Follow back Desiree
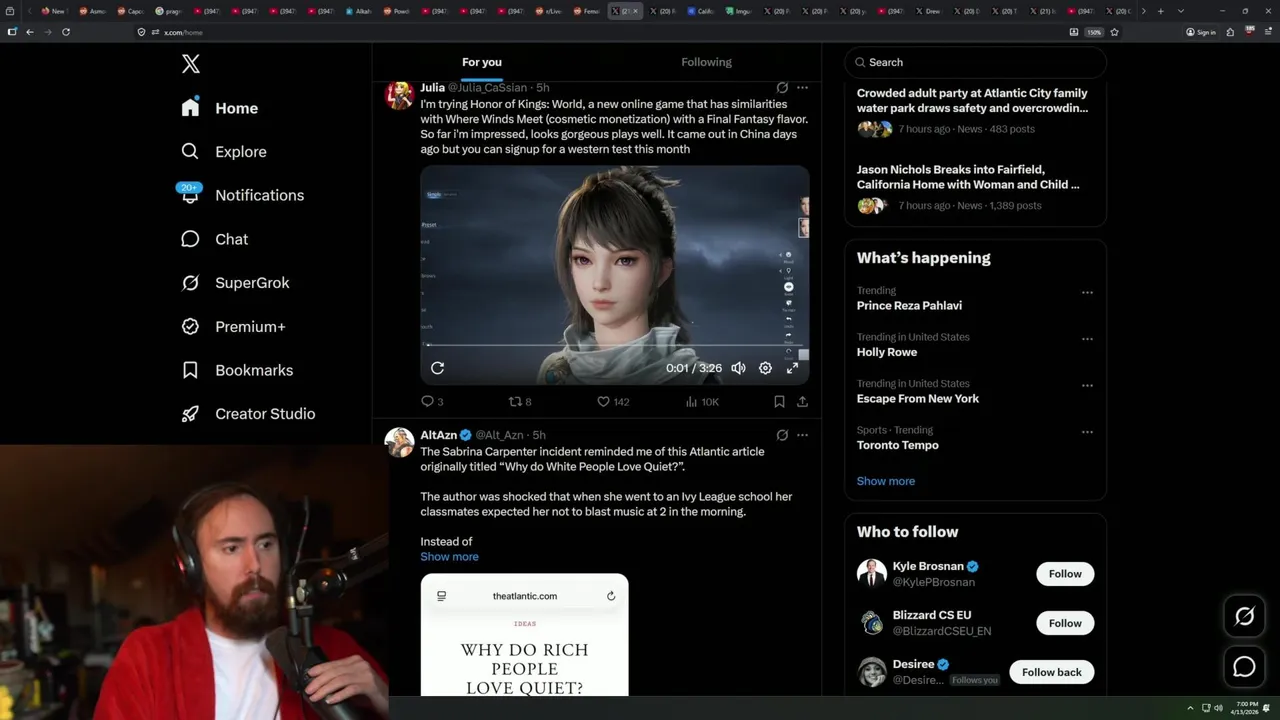The image size is (1280, 720). (1052, 672)
